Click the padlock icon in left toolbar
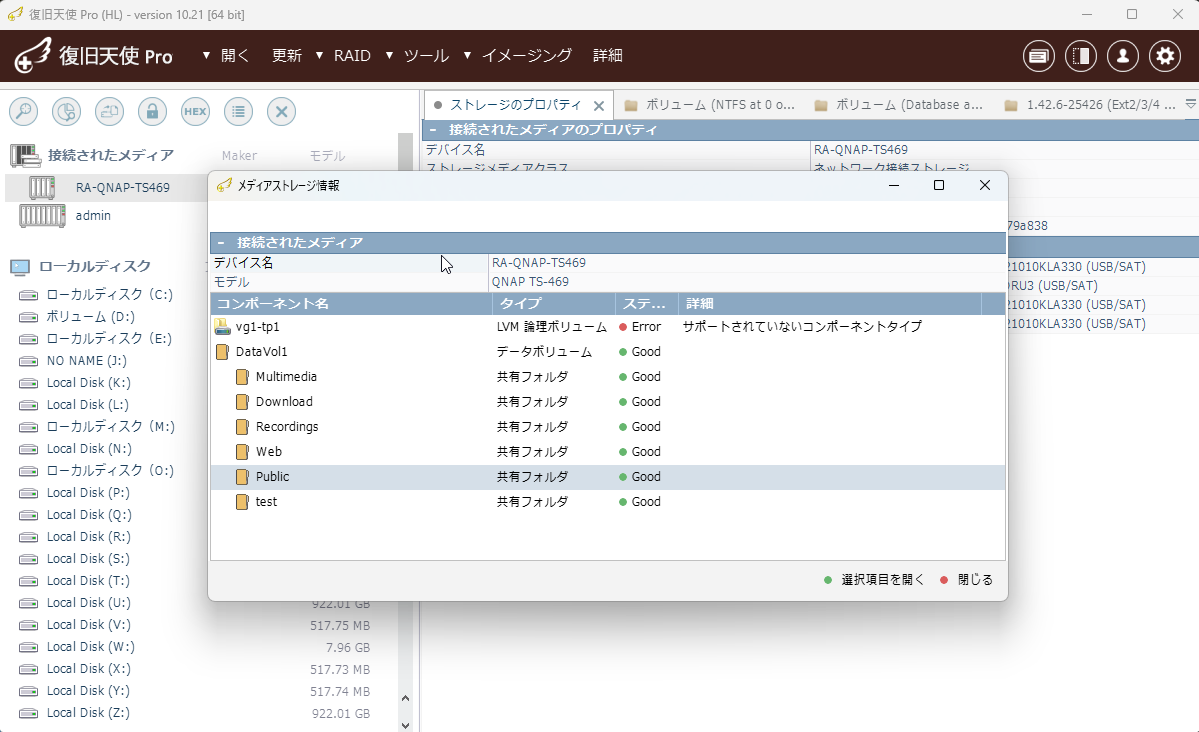 click(x=152, y=112)
